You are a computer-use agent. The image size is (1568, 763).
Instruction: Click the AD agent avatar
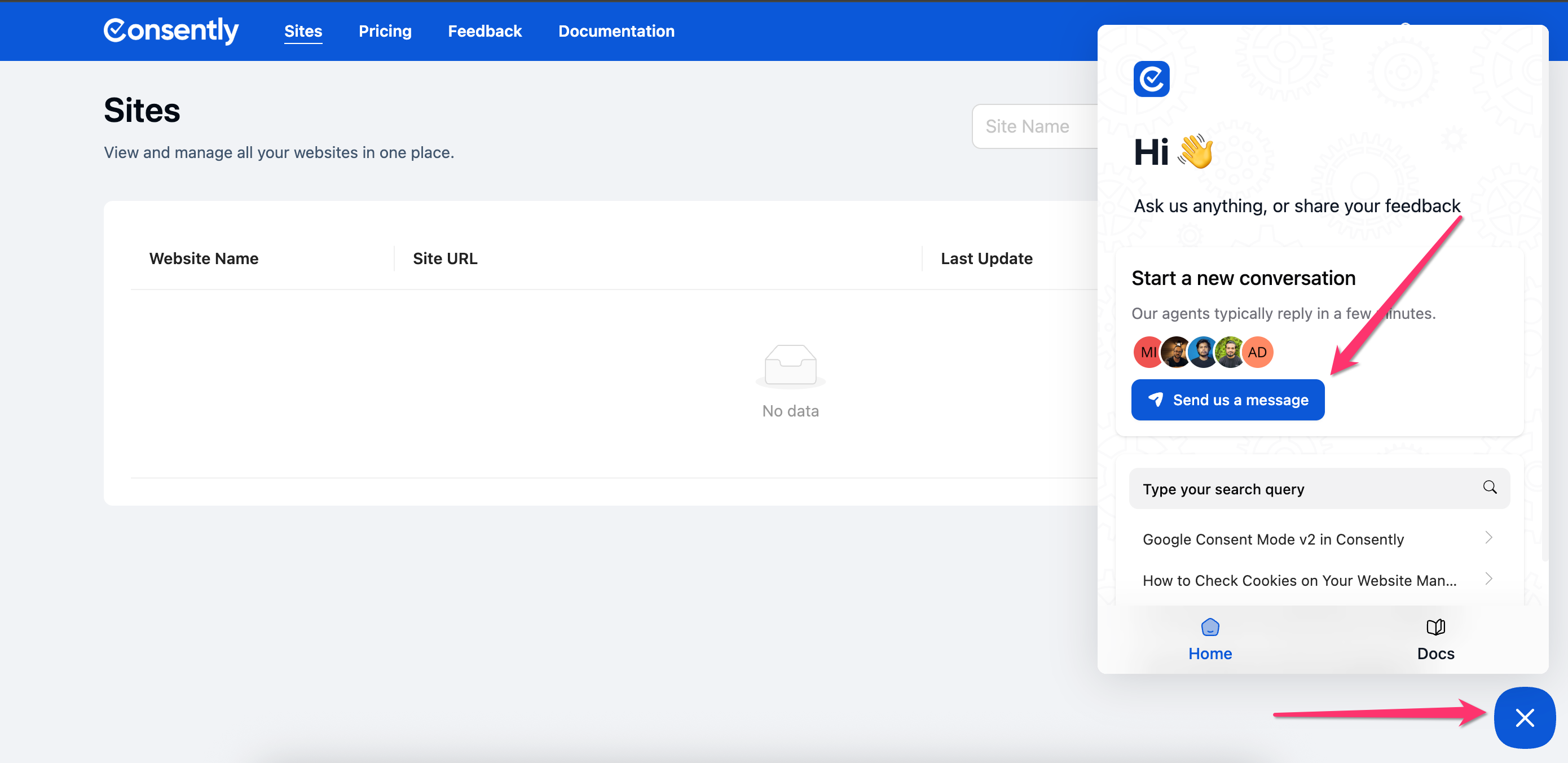[1257, 352]
